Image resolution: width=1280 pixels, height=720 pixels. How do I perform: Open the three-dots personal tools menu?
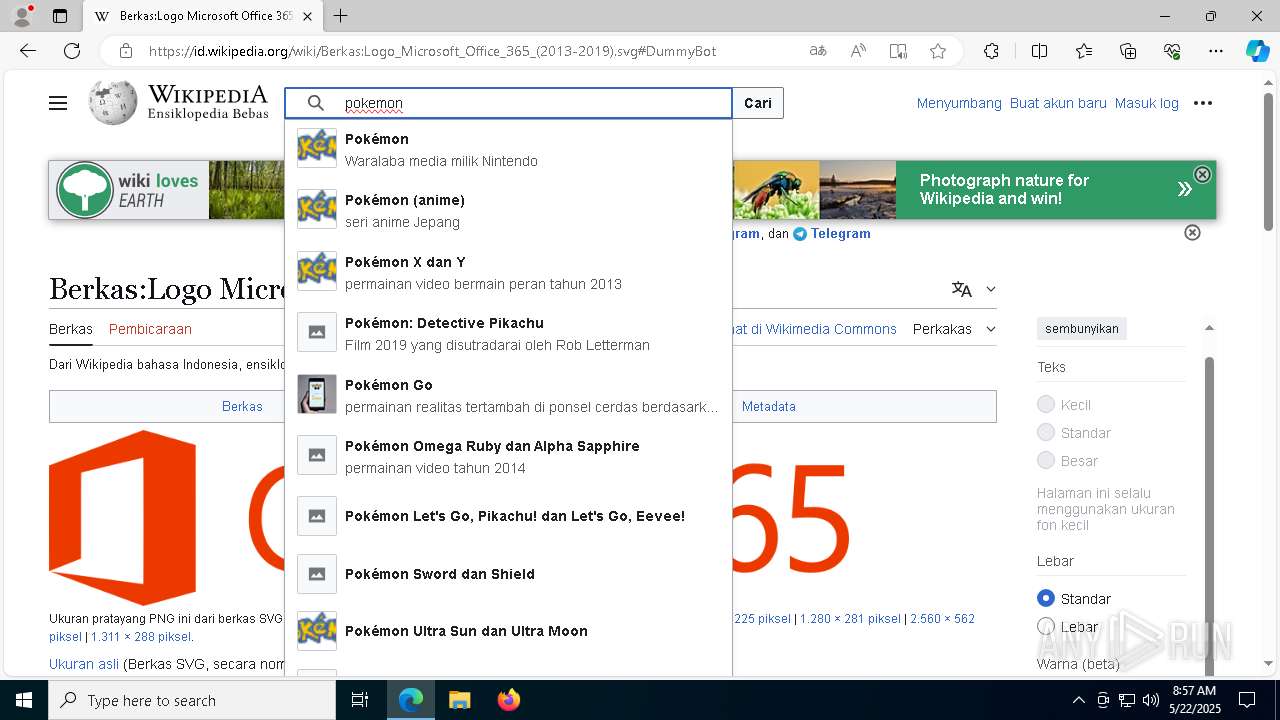[x=1203, y=103]
